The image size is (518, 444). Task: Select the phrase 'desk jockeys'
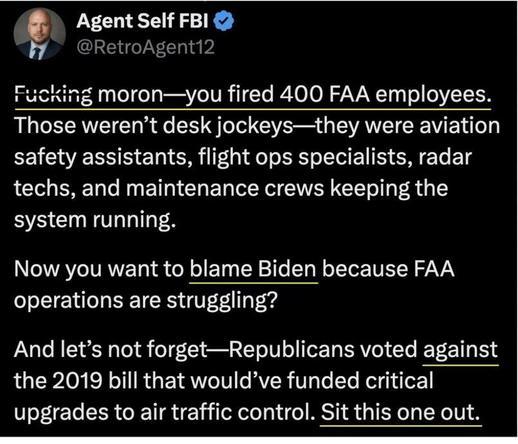[228, 126]
